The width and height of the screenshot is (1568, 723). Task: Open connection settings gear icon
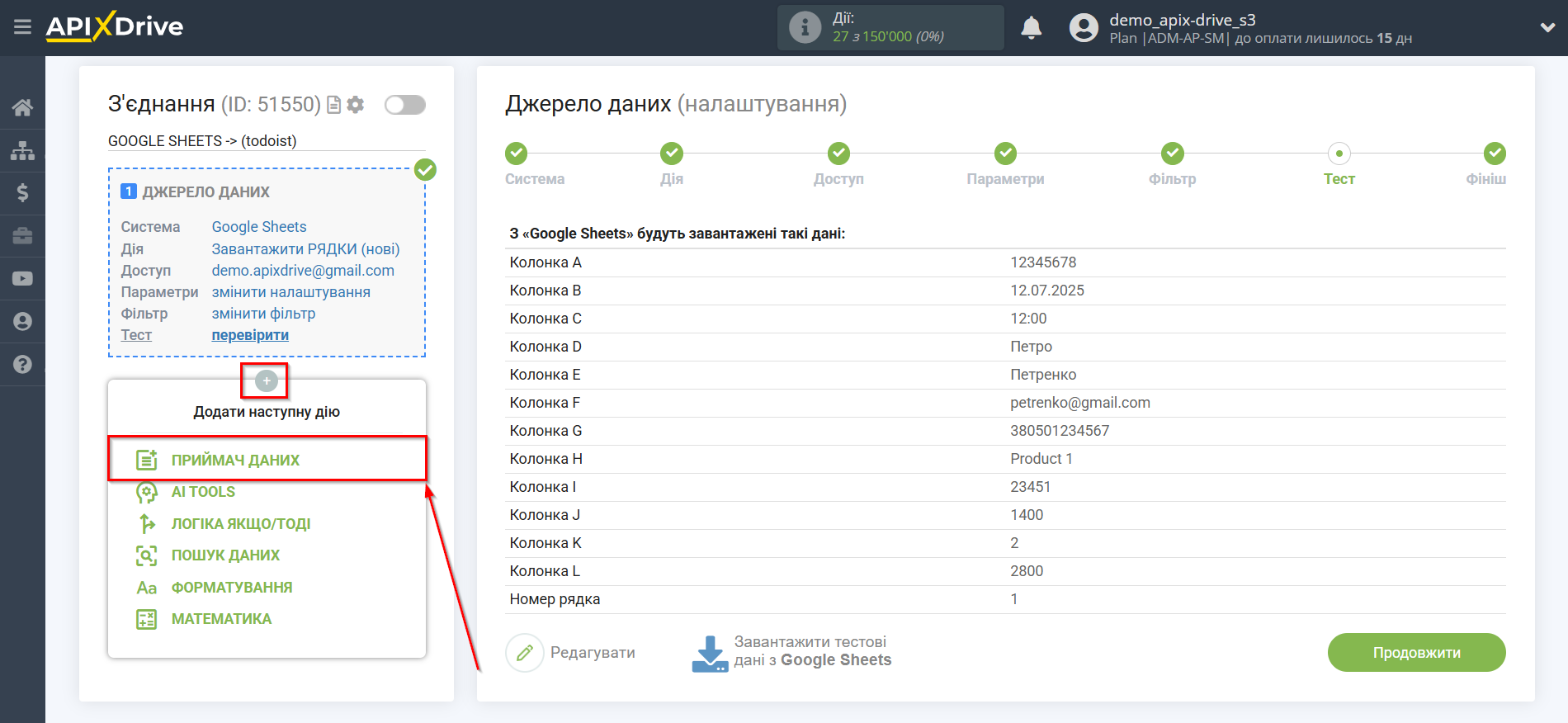[356, 105]
